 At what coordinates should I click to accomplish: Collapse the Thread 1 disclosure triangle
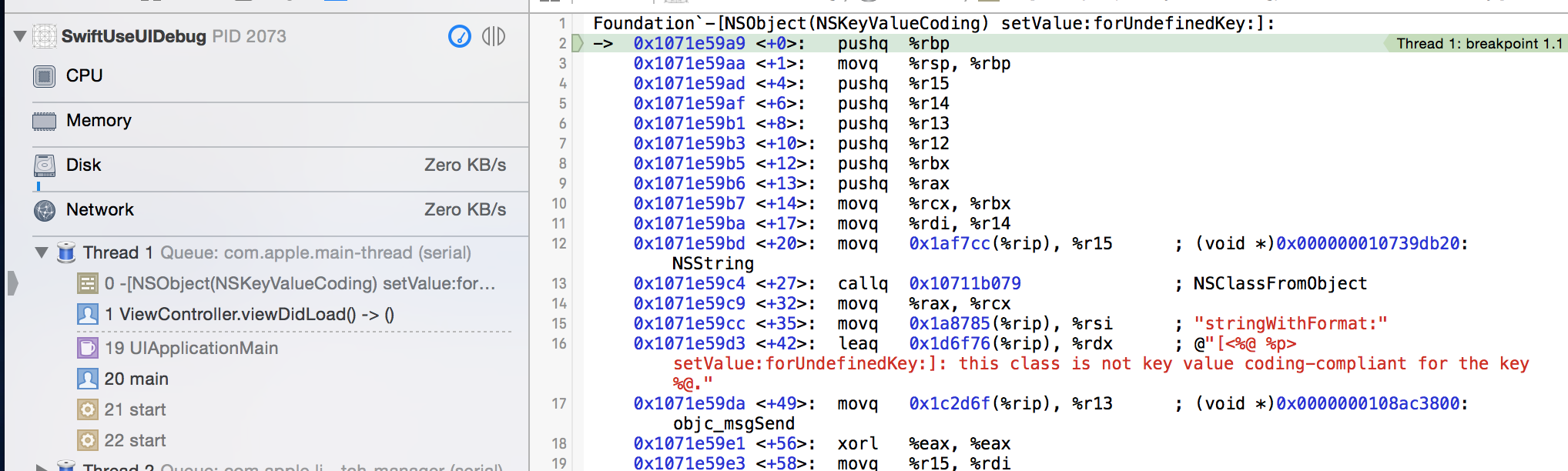pos(42,252)
